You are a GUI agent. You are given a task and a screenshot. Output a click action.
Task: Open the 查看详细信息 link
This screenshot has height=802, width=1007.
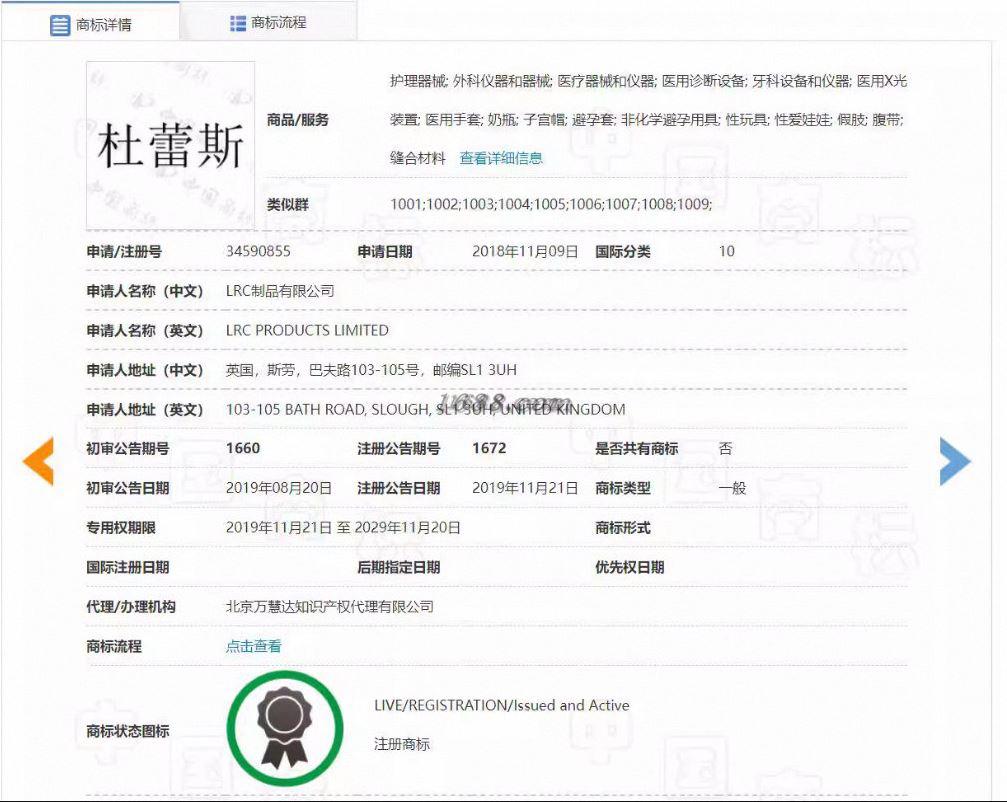[501, 158]
